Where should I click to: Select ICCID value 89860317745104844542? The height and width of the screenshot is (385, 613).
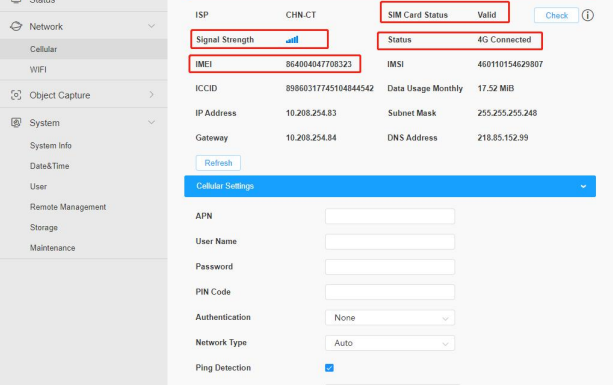(330, 88)
